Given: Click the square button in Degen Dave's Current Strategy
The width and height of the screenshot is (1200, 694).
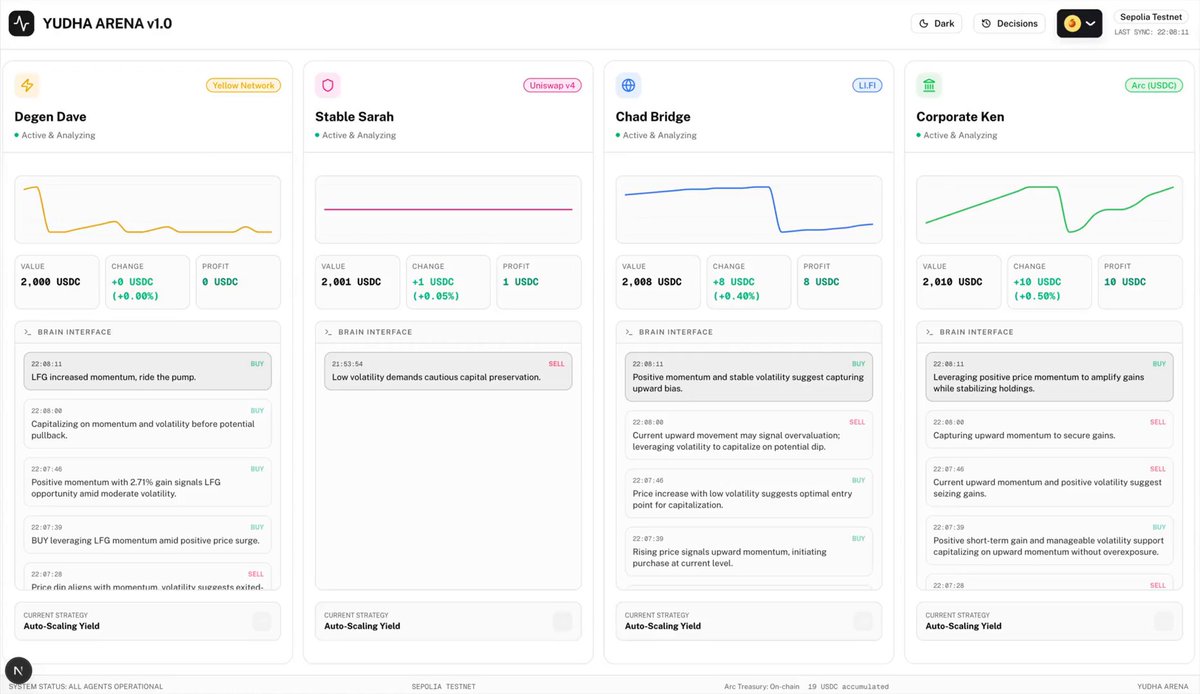Looking at the screenshot, I should 261,621.
